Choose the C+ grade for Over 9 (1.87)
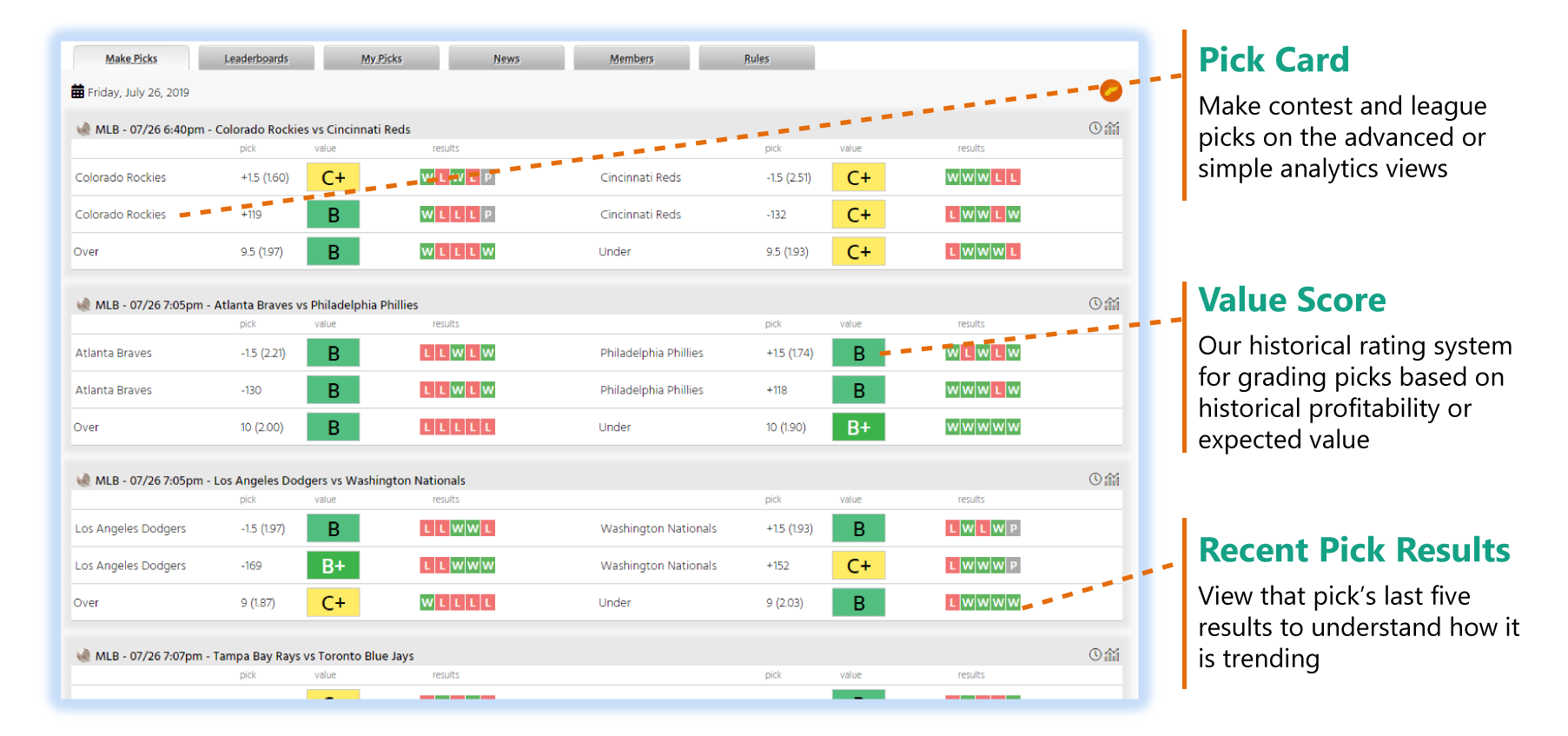The width and height of the screenshot is (1568, 736). click(x=334, y=603)
